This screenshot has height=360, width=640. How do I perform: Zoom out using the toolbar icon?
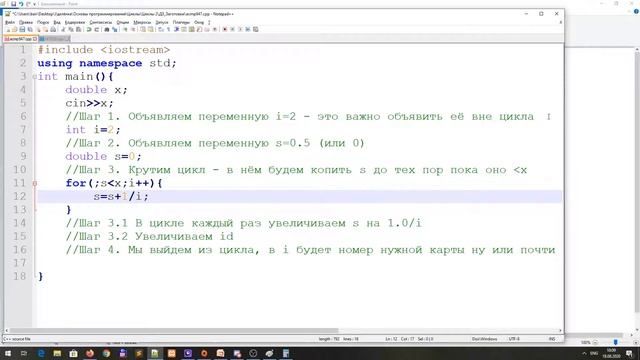point(133,29)
